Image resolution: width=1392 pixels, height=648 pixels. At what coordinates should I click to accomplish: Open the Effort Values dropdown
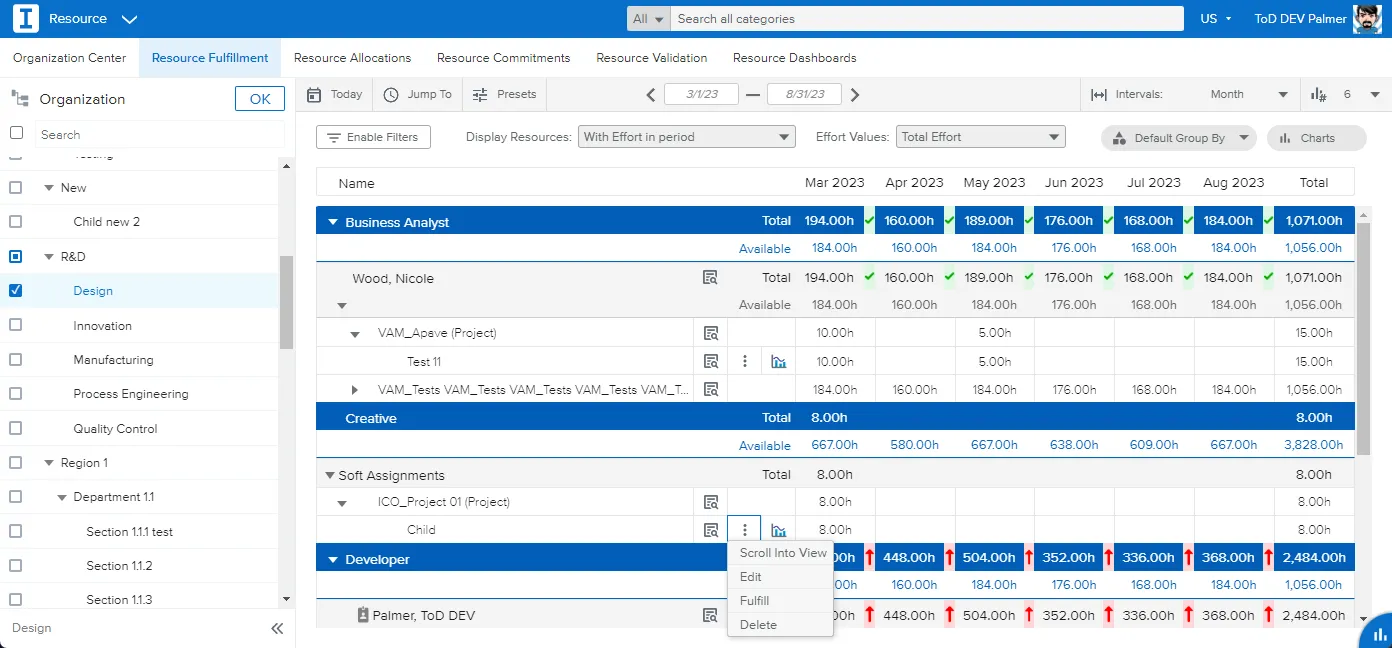(980, 137)
